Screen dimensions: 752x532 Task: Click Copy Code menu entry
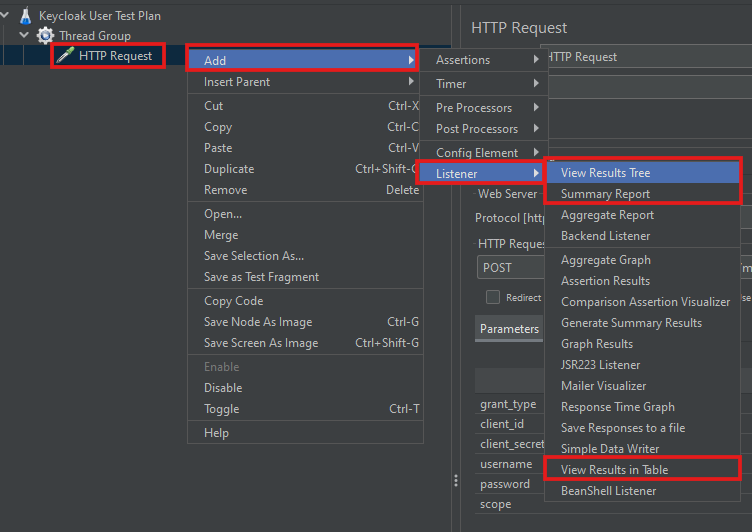pyautogui.click(x=303, y=301)
